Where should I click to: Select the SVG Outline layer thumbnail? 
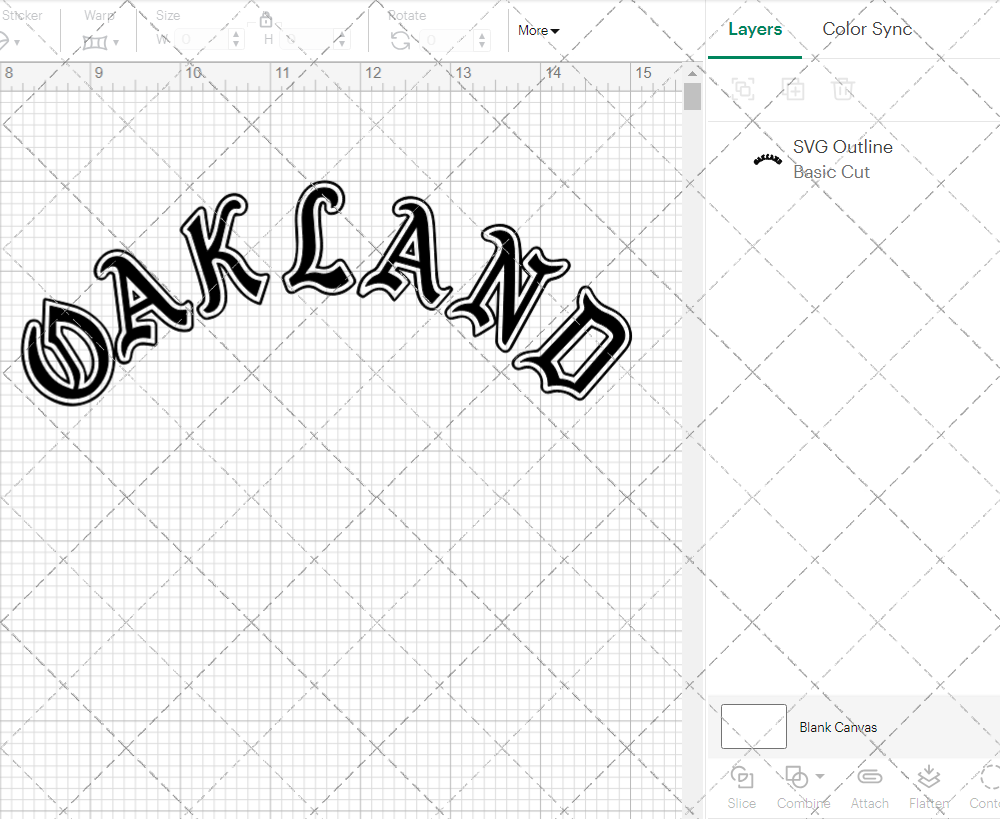pos(766,158)
